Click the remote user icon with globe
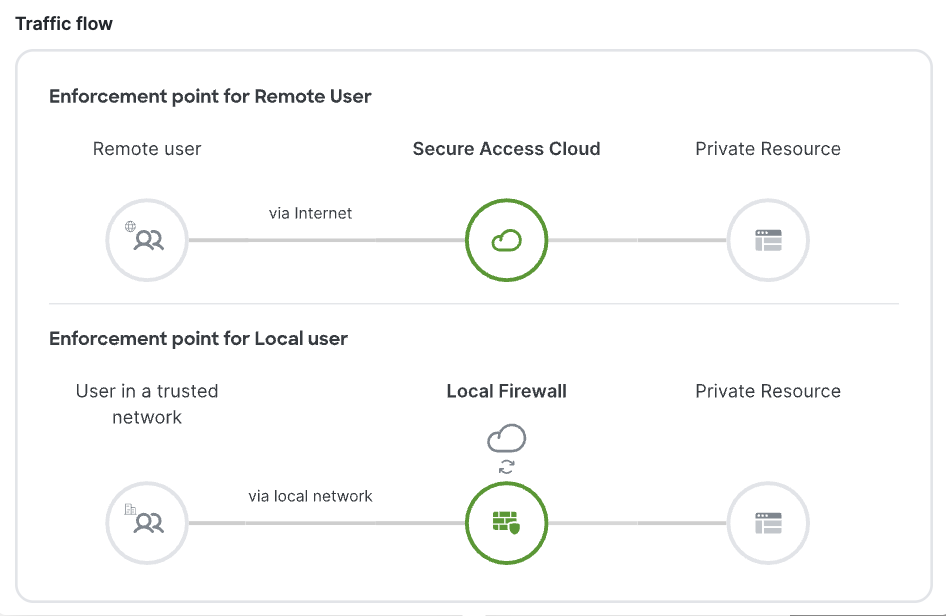The height and width of the screenshot is (616, 946). point(147,240)
